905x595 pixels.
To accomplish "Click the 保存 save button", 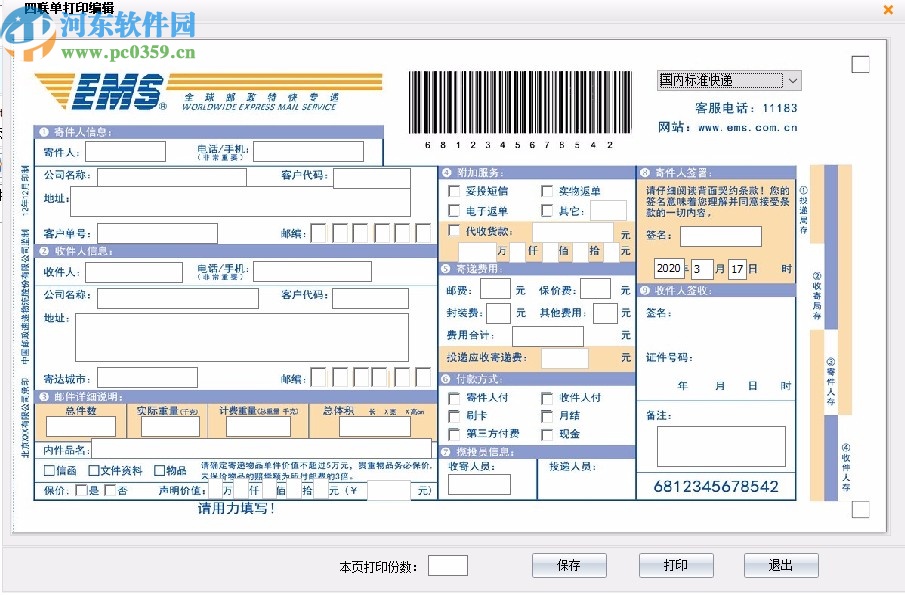I will [568, 565].
